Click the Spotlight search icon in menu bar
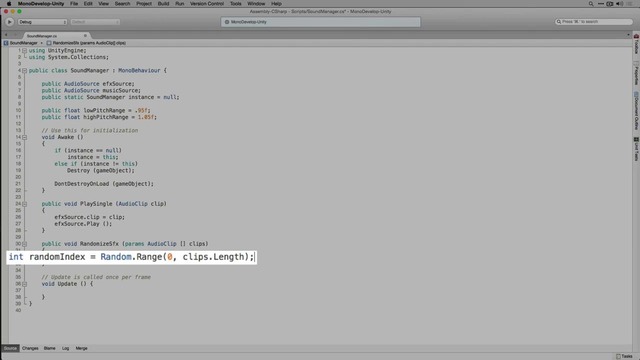The height and width of the screenshot is (360, 640). point(591,4)
